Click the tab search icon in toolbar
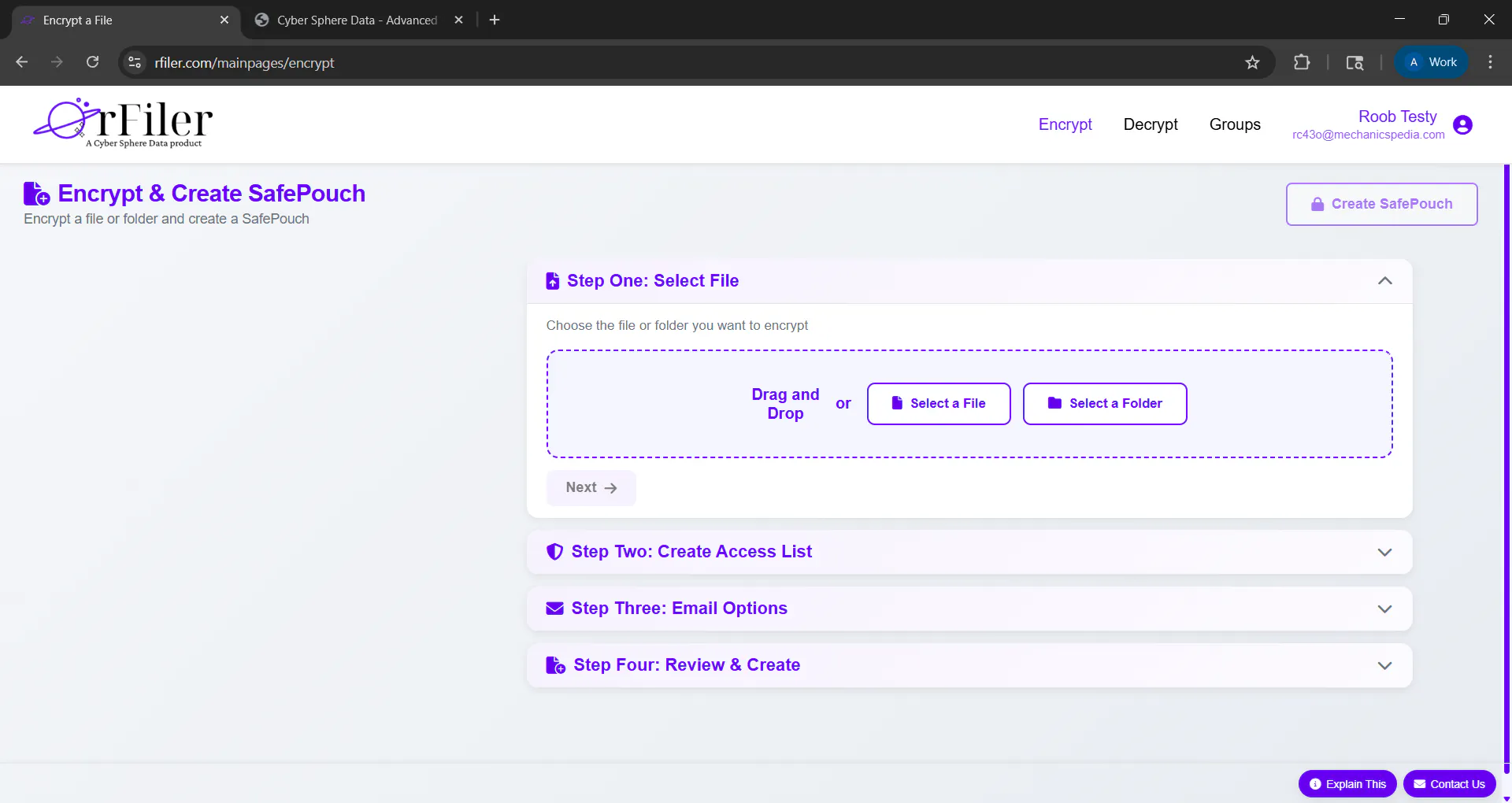Viewport: 1512px width, 803px height. point(1354,62)
